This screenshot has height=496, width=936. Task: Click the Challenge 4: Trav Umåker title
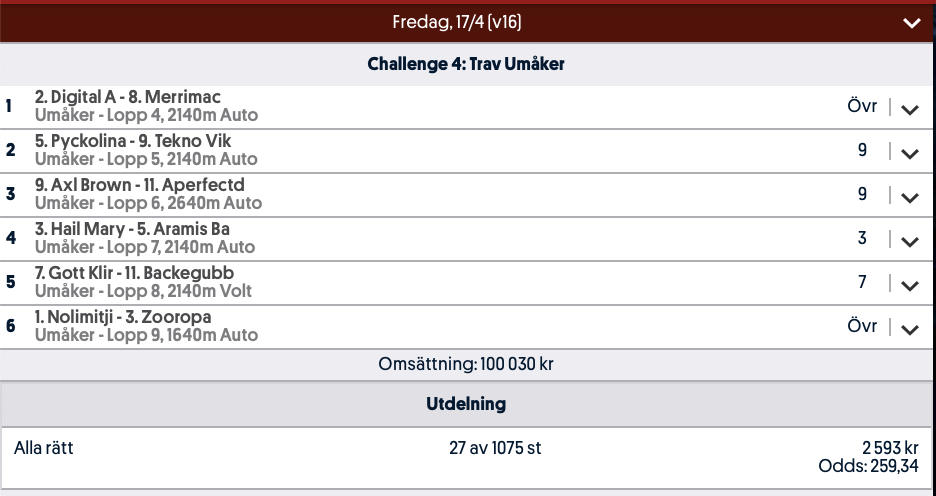(466, 65)
